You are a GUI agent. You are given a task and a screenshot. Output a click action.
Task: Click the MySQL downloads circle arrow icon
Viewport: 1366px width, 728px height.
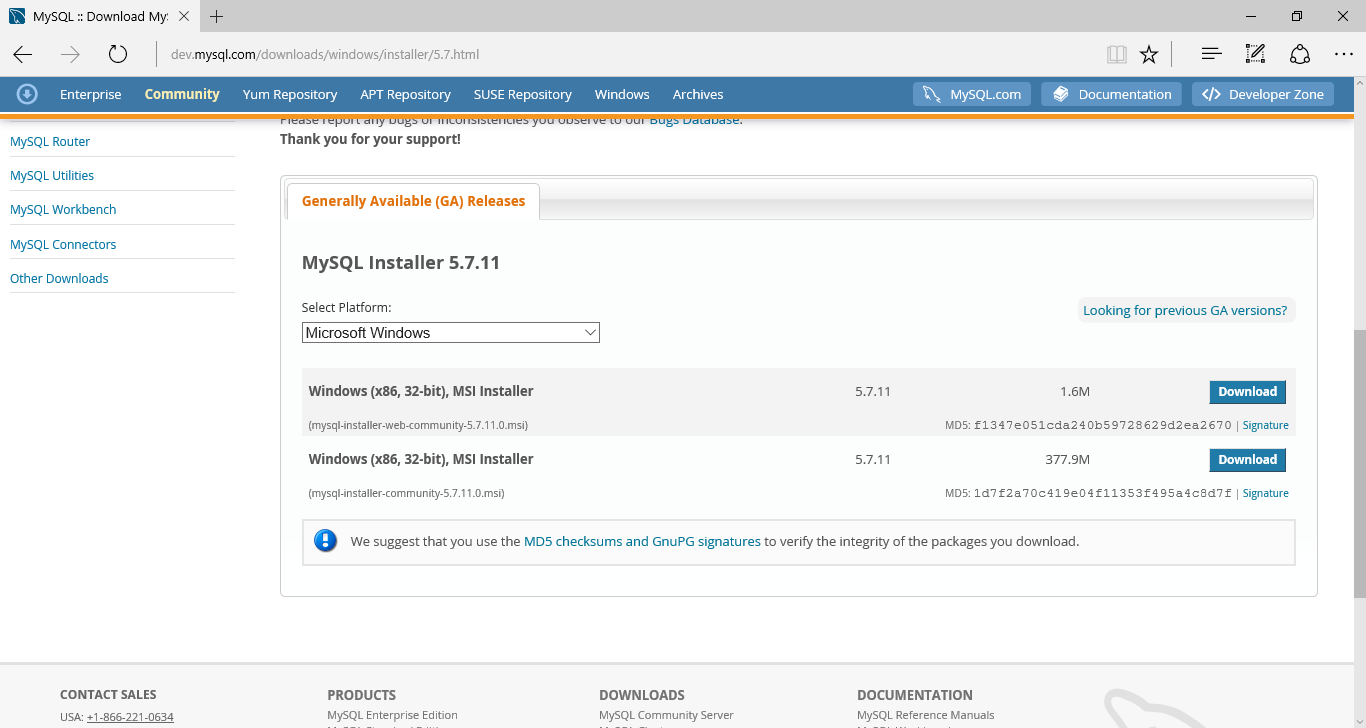pyautogui.click(x=27, y=94)
